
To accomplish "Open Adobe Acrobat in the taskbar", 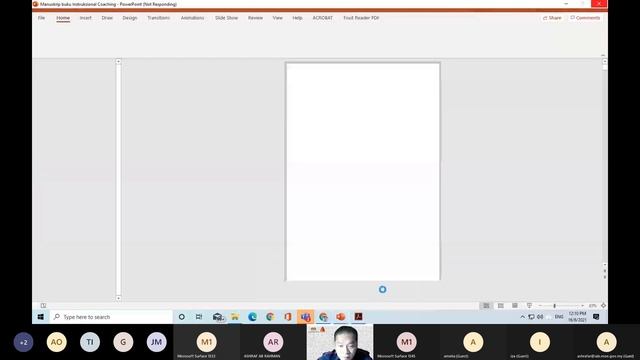I will (x=358, y=317).
